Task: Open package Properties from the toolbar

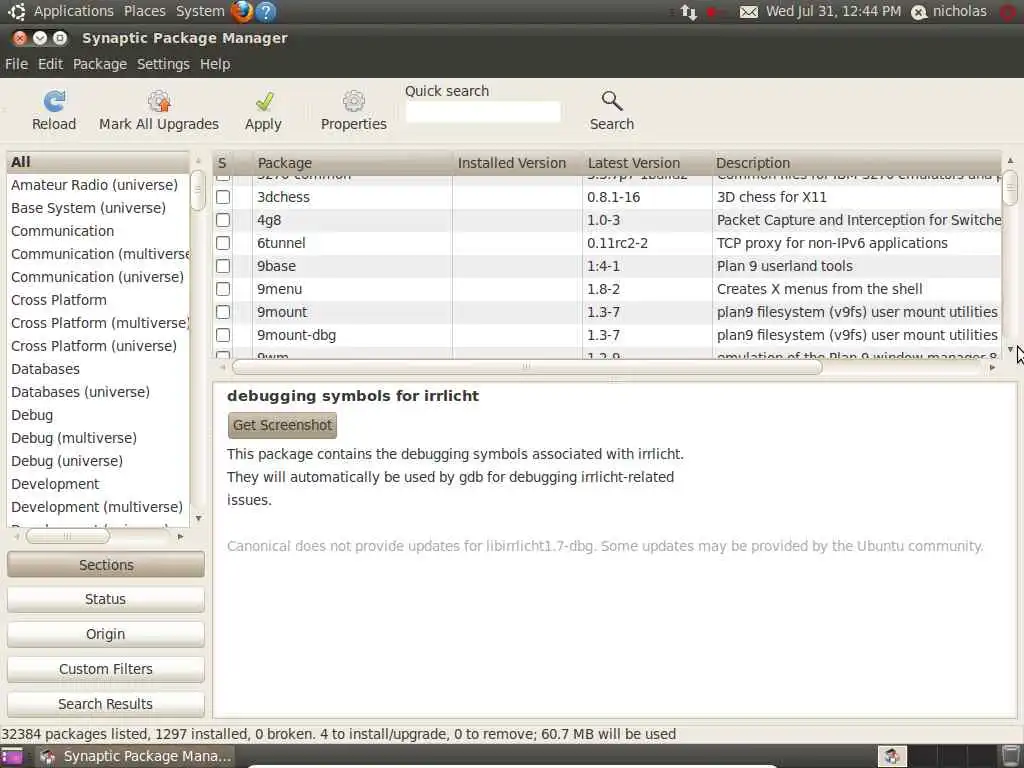Action: click(353, 101)
